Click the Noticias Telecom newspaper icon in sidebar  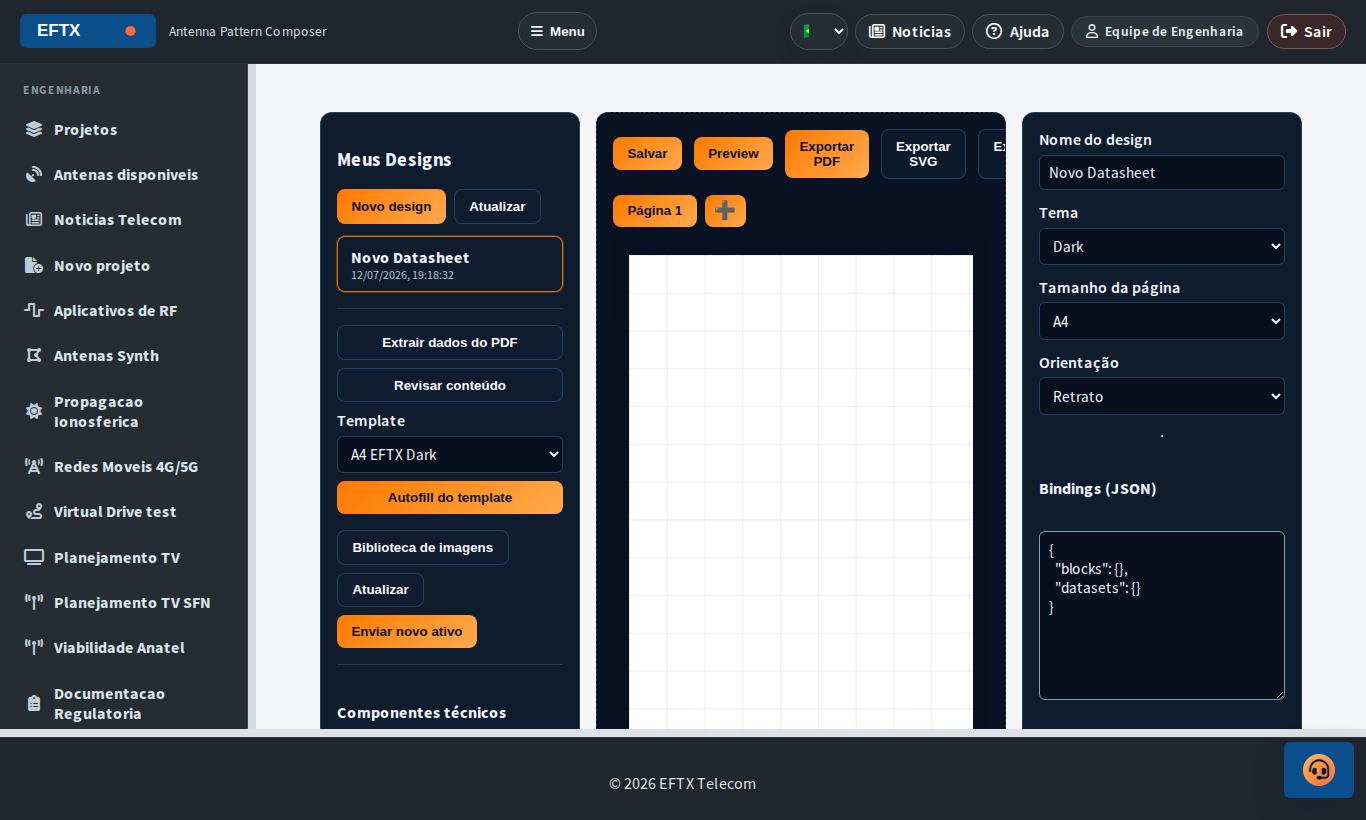[34, 219]
